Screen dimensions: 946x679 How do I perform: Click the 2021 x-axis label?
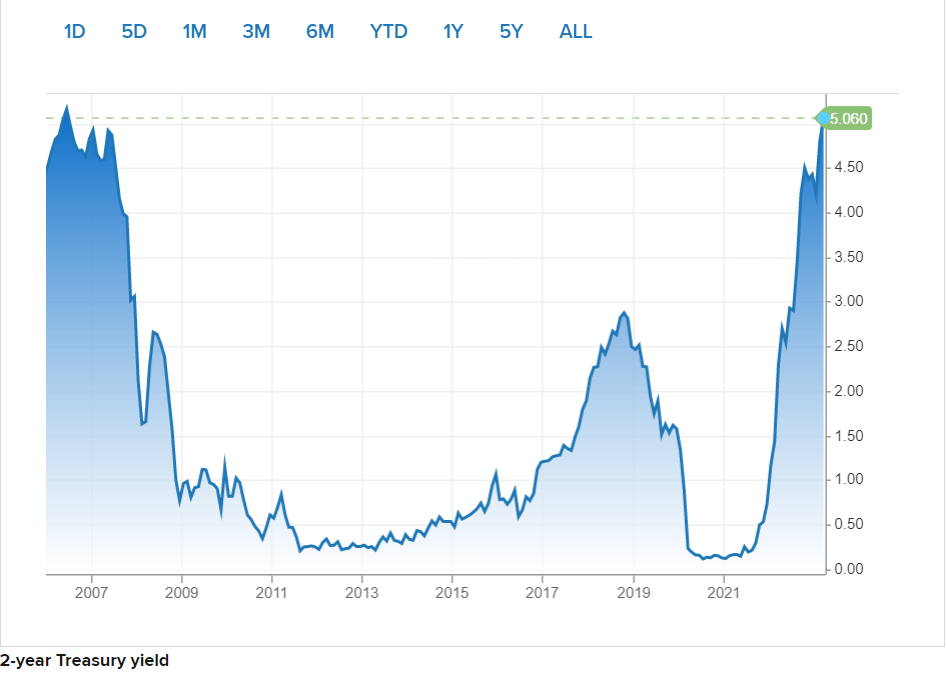point(723,593)
